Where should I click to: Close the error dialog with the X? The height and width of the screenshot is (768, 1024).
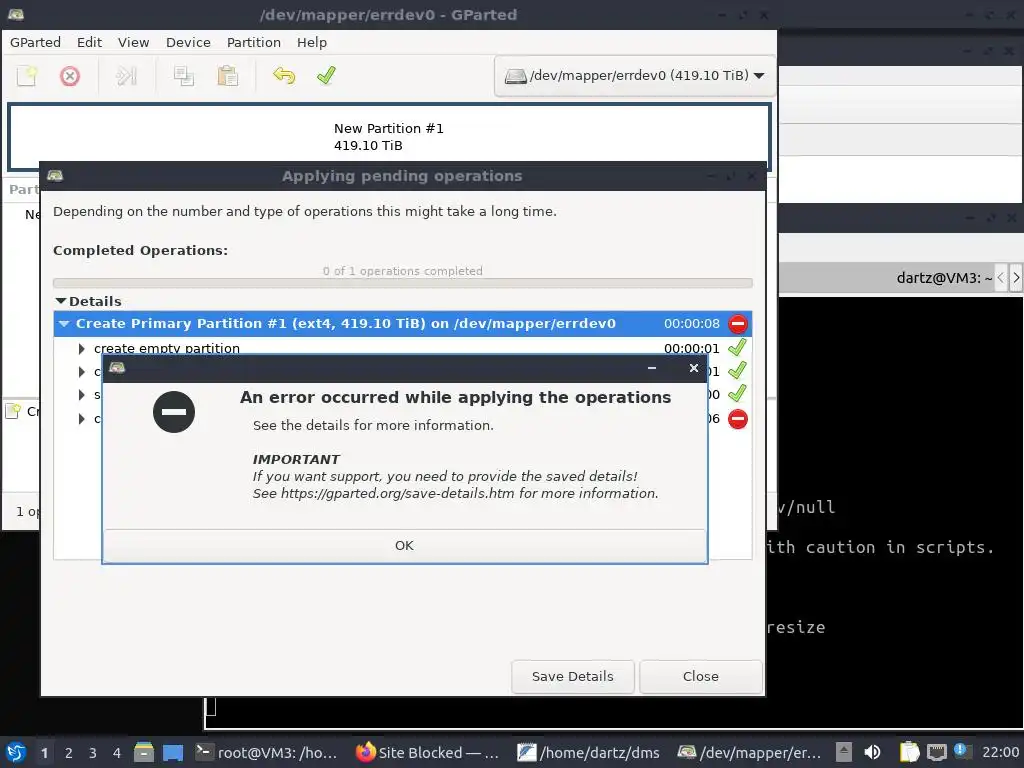point(694,368)
